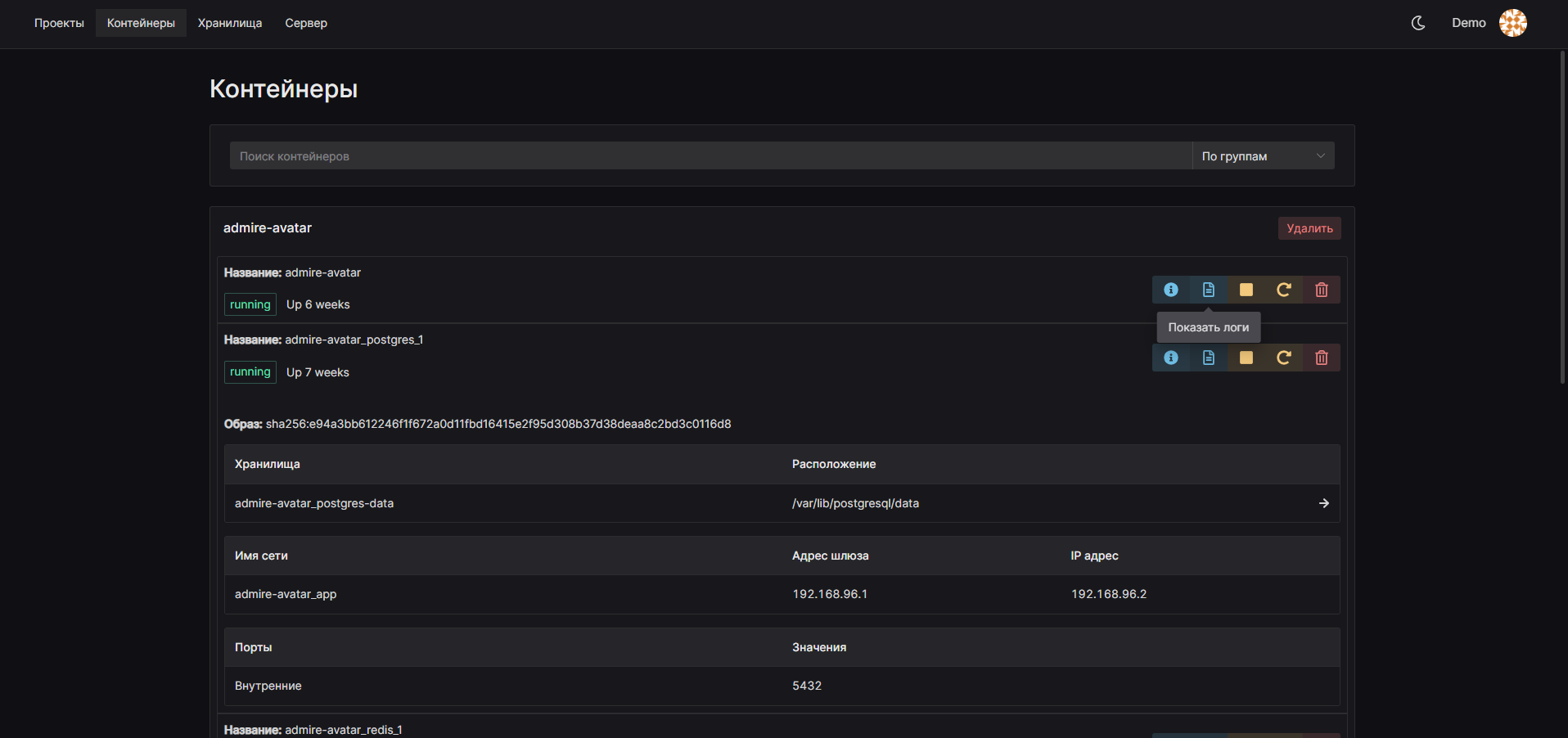Show info for admire-avatar container
1568x738 pixels.
pos(1171,290)
